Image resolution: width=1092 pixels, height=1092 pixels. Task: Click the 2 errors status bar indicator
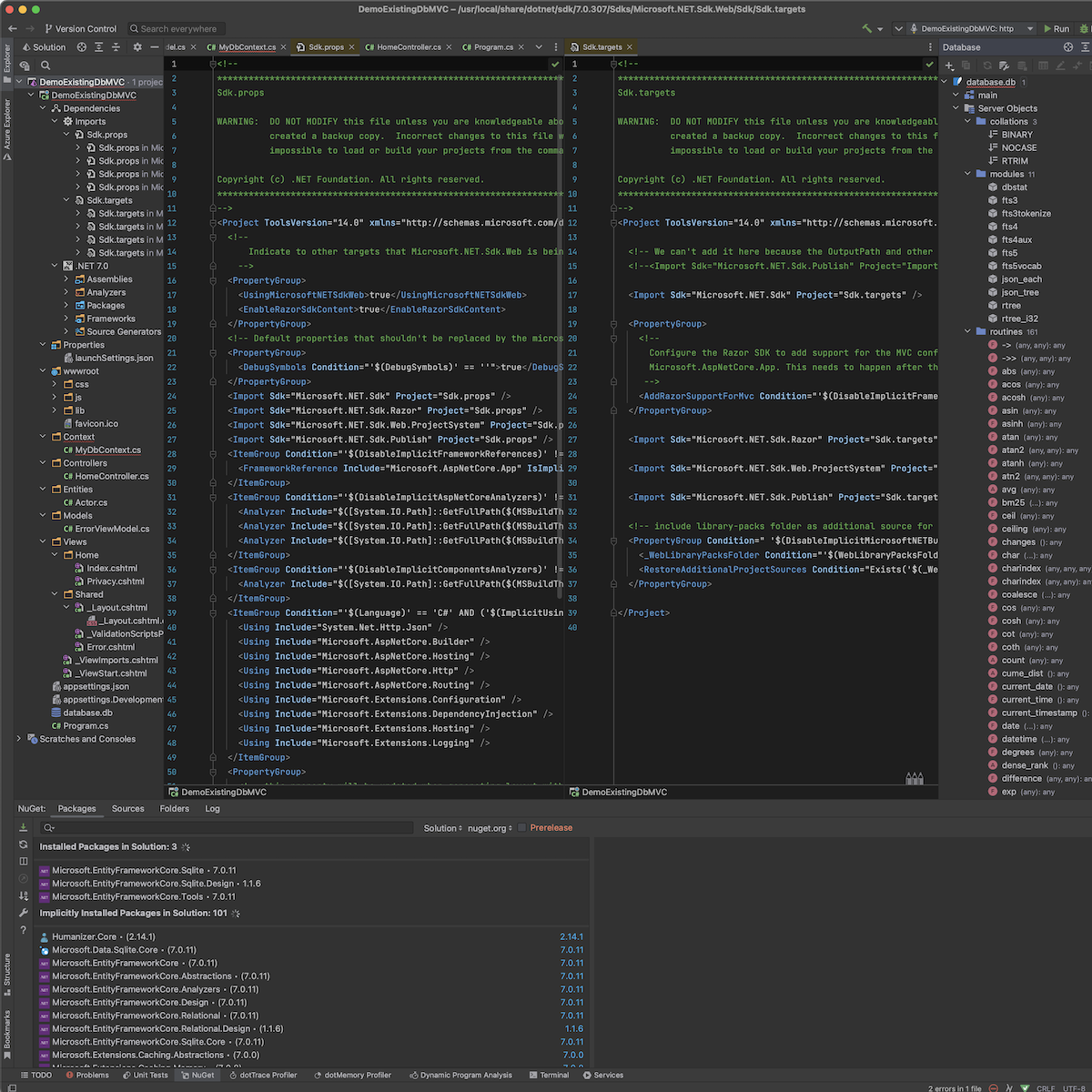[x=955, y=1088]
